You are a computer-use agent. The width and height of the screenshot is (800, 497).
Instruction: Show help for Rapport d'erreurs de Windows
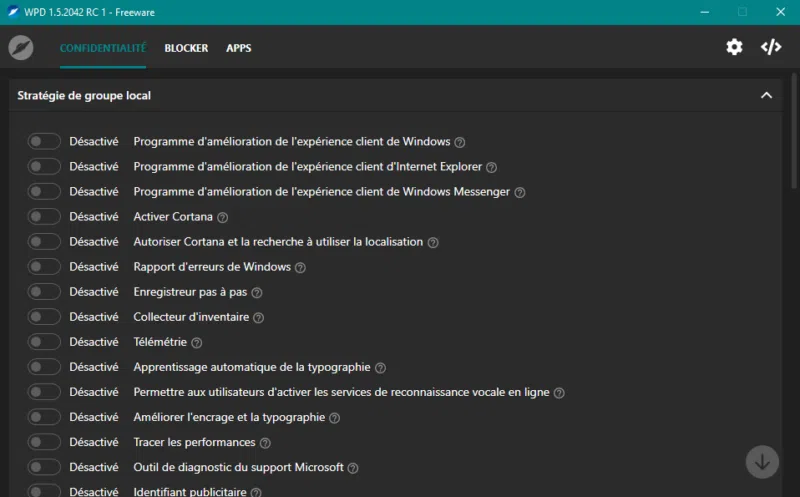tap(301, 267)
